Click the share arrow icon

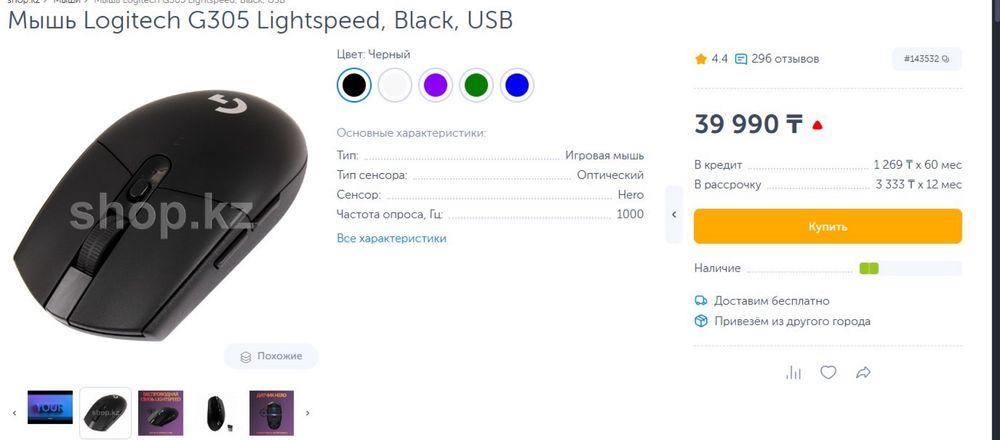pos(863,372)
